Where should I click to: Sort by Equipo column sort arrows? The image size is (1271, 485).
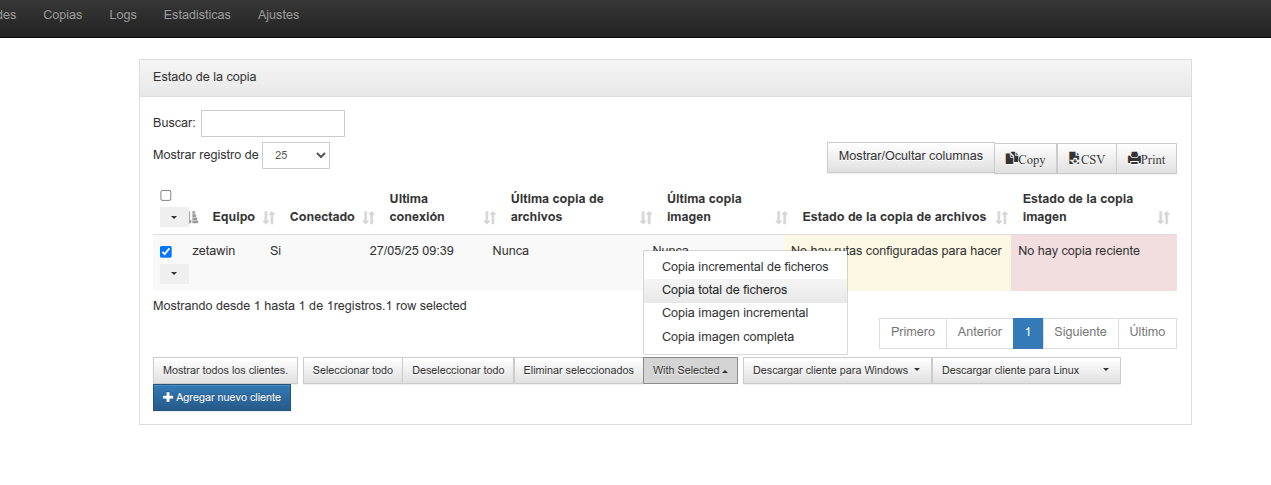coord(270,217)
